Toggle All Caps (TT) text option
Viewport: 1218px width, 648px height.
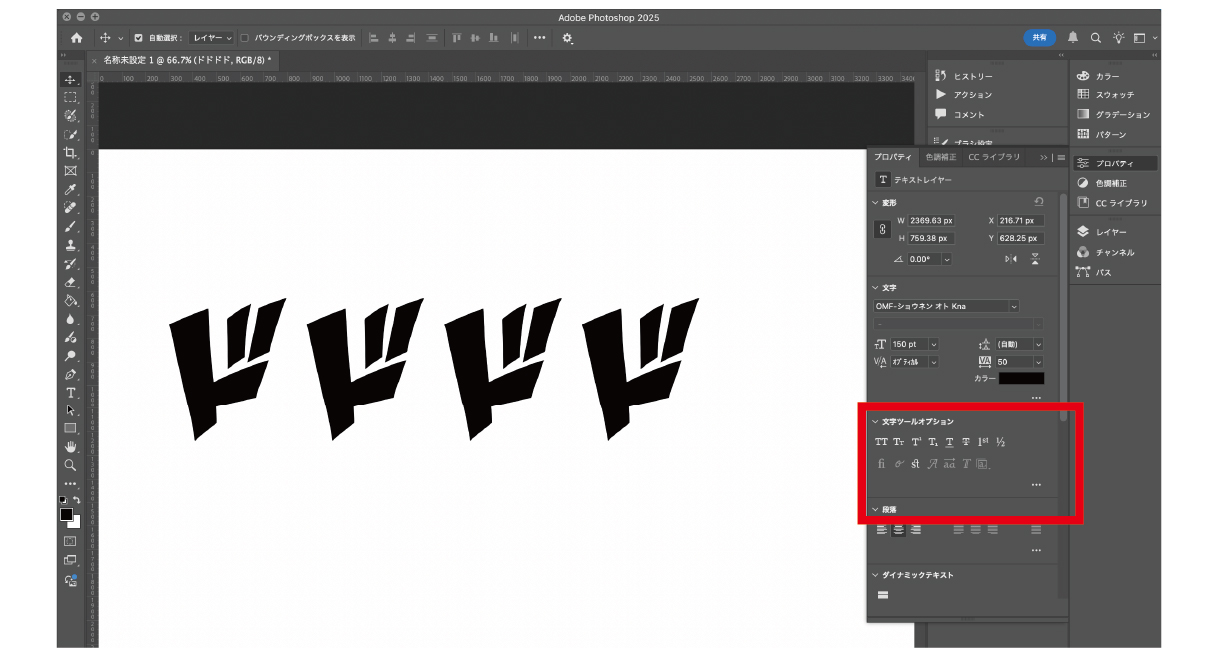(881, 442)
